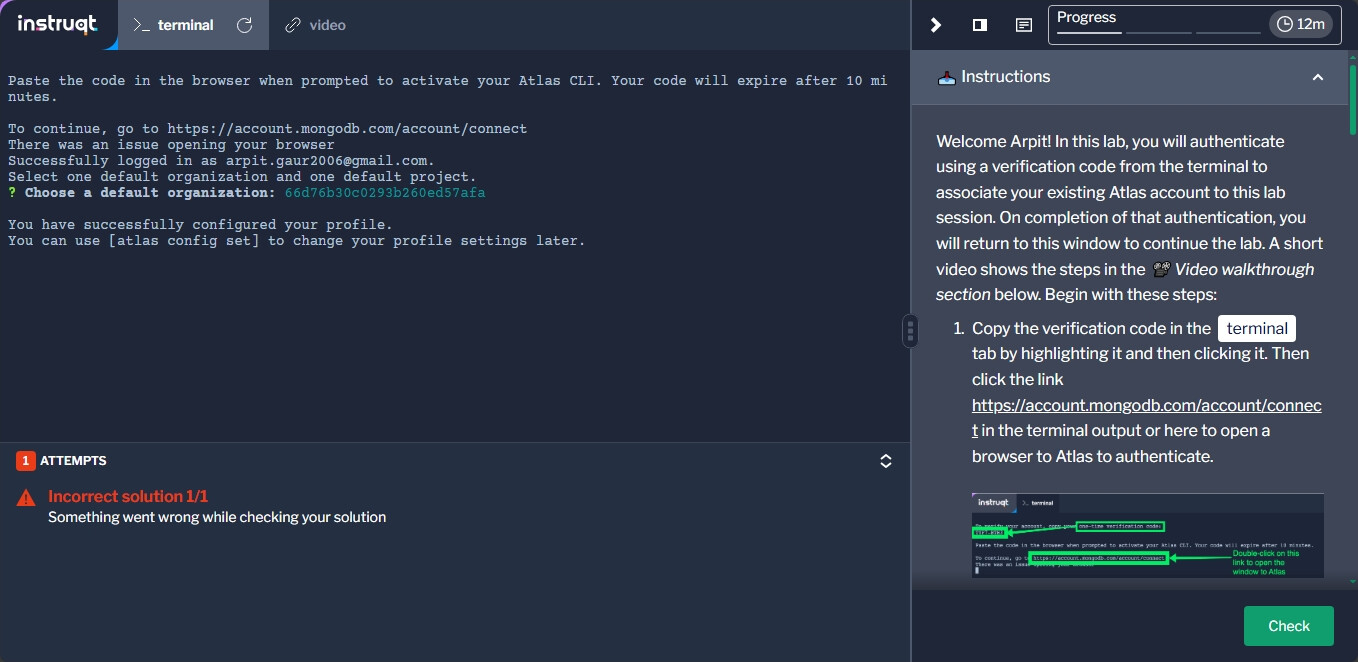Refresh the terminal tab

pos(244,25)
